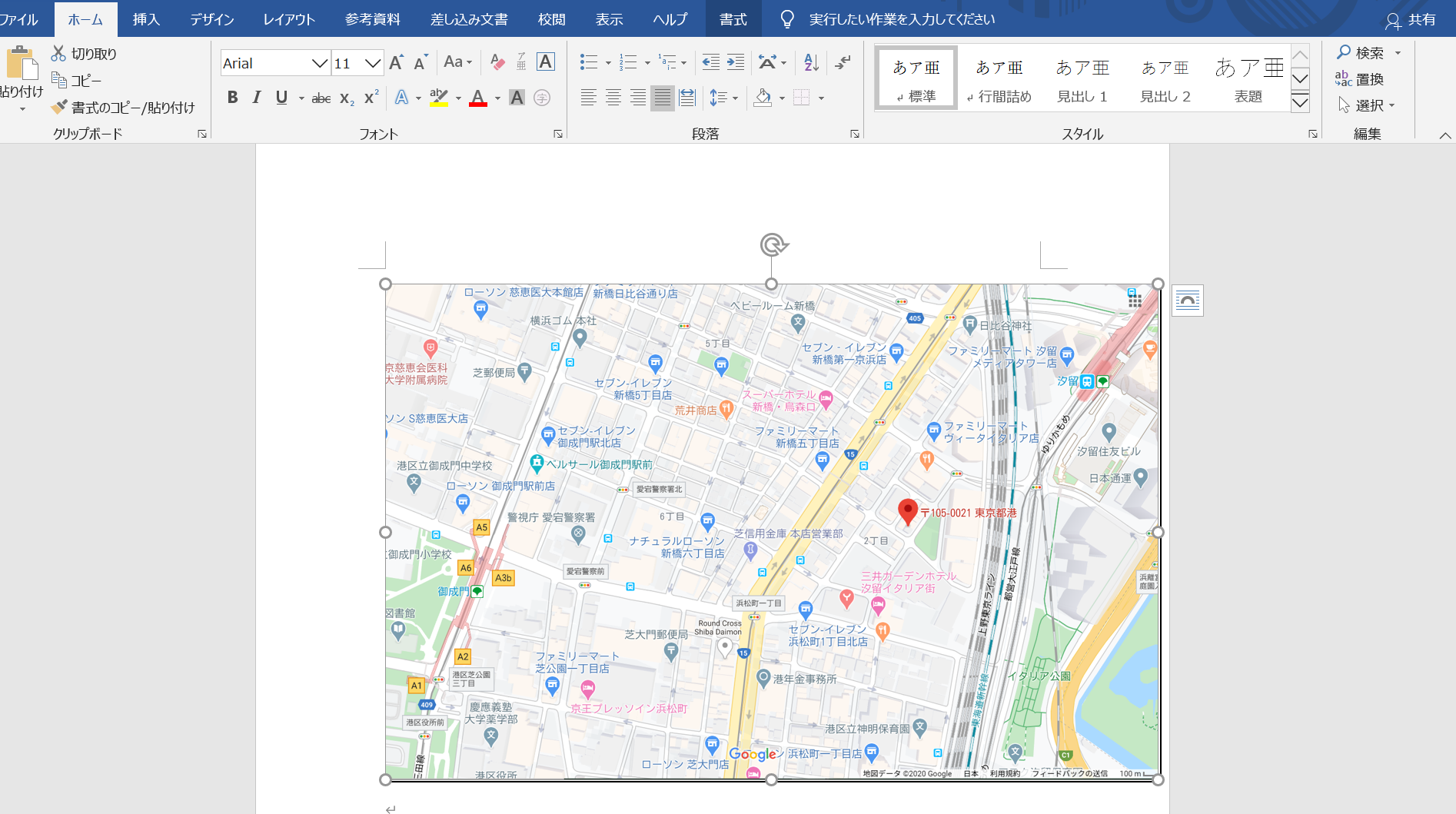The width and height of the screenshot is (1456, 814).
Task: Switch to the 挿入 ribbon tab
Action: [146, 19]
